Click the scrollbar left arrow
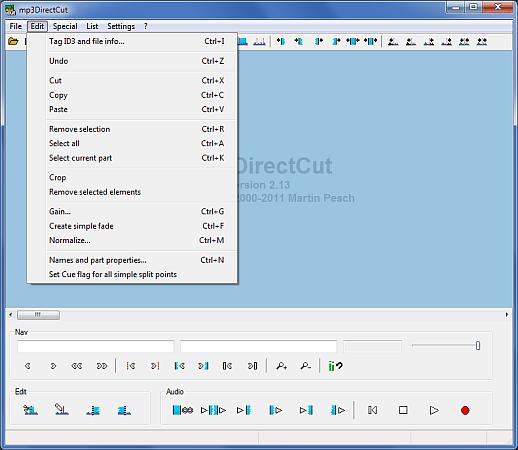518x450 pixels. tap(11, 315)
